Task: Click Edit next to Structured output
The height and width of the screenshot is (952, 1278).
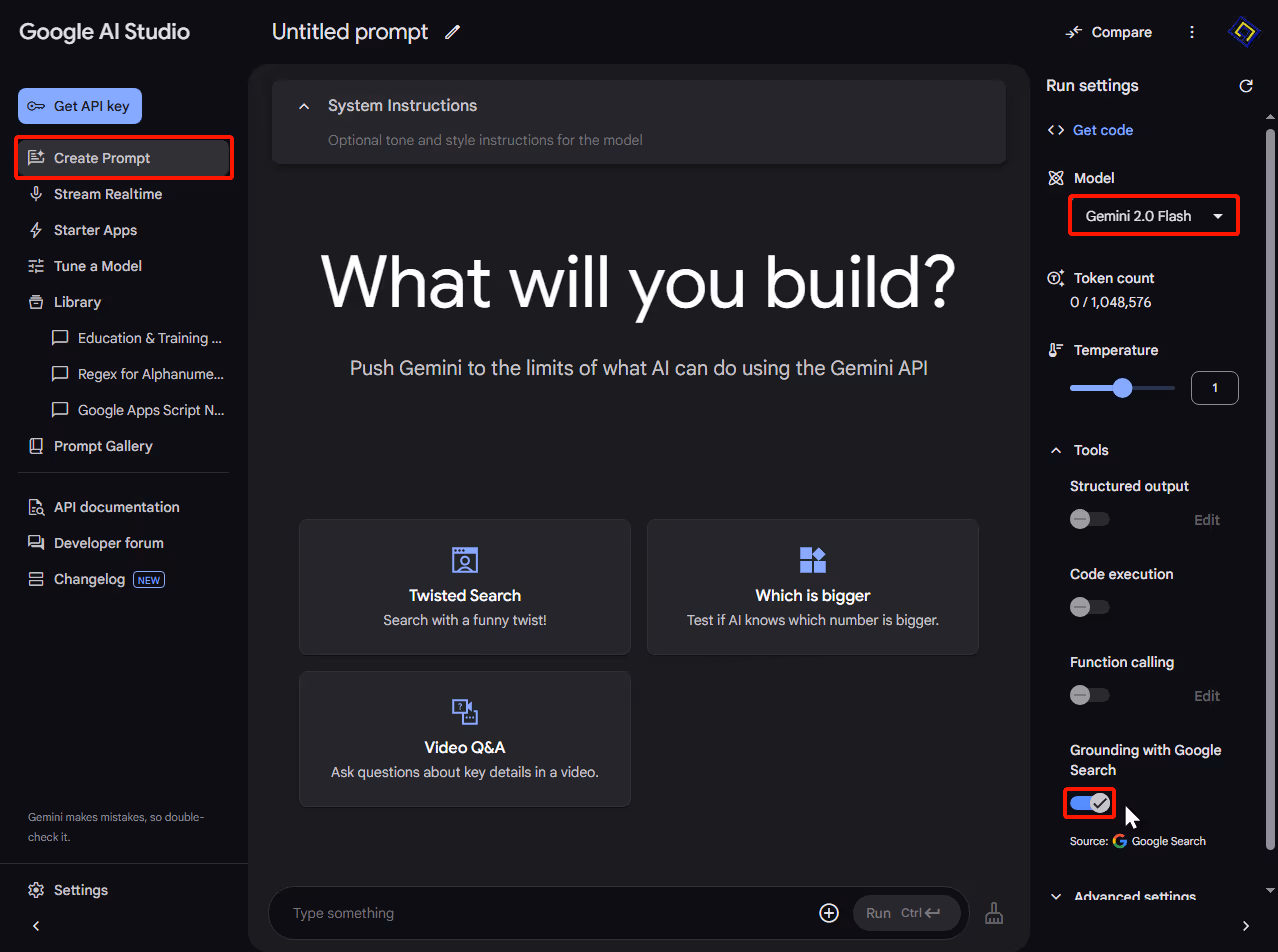Action: coord(1207,520)
